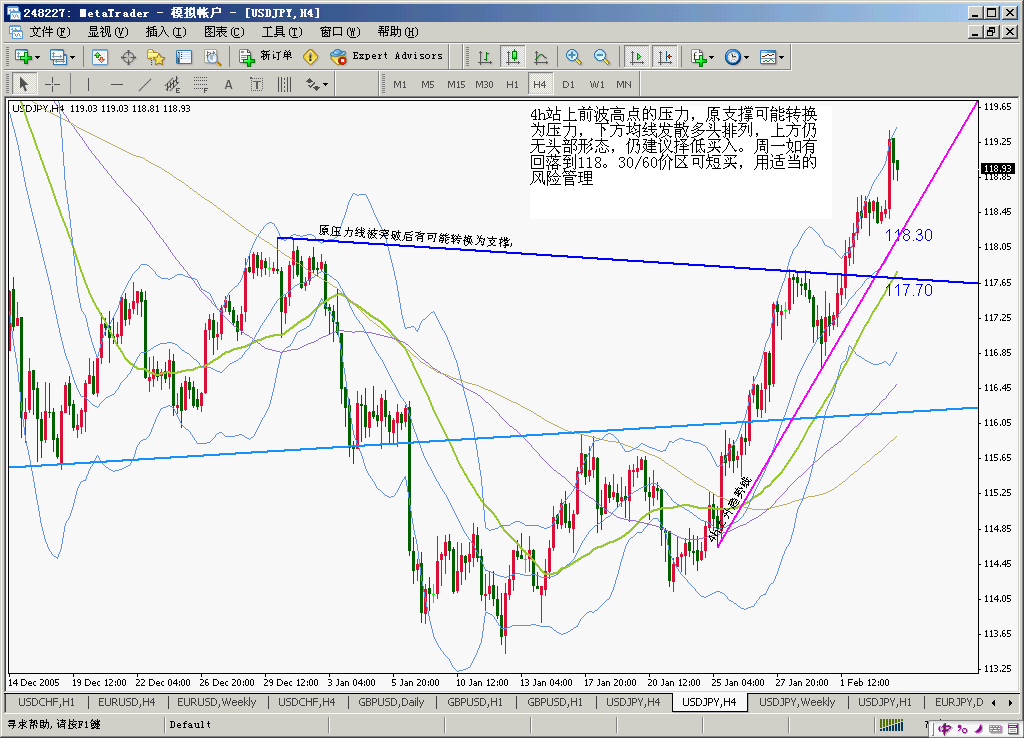
Task: Open the Navigator folder-star icon
Action: [x=156, y=57]
